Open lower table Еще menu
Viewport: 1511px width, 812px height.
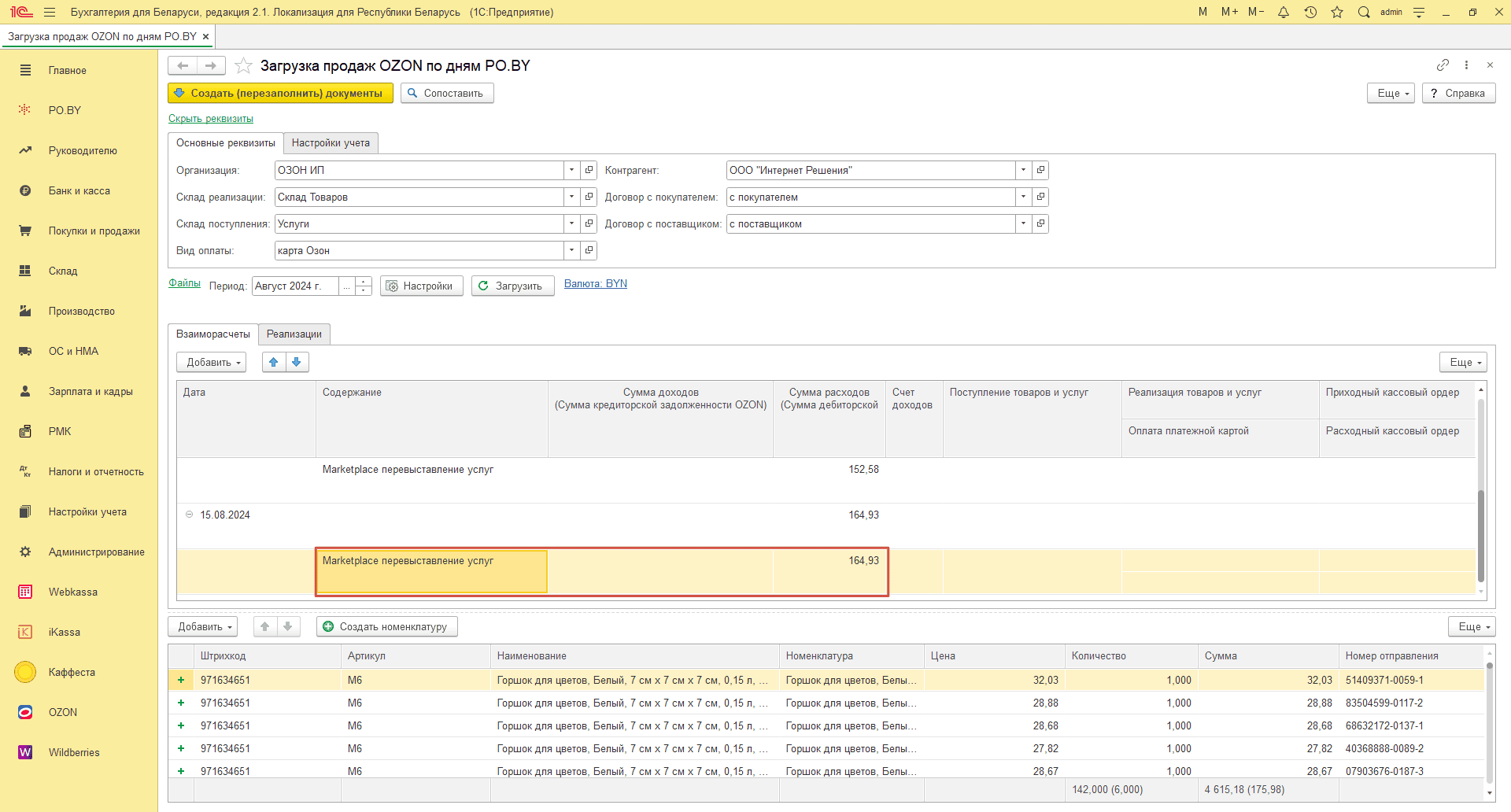point(1472,626)
